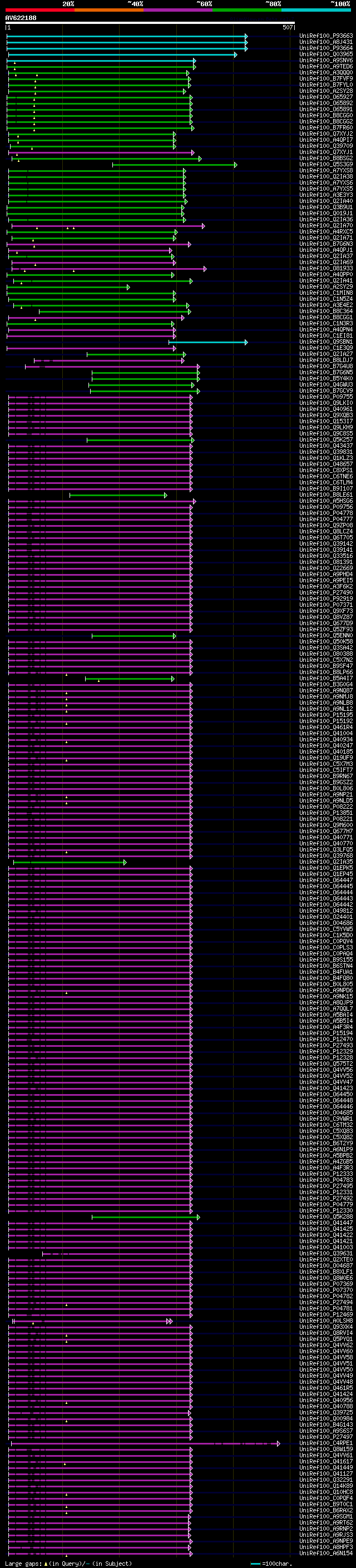Click the green alignment bar for UniRef100_Q2IA35

point(70,862)
